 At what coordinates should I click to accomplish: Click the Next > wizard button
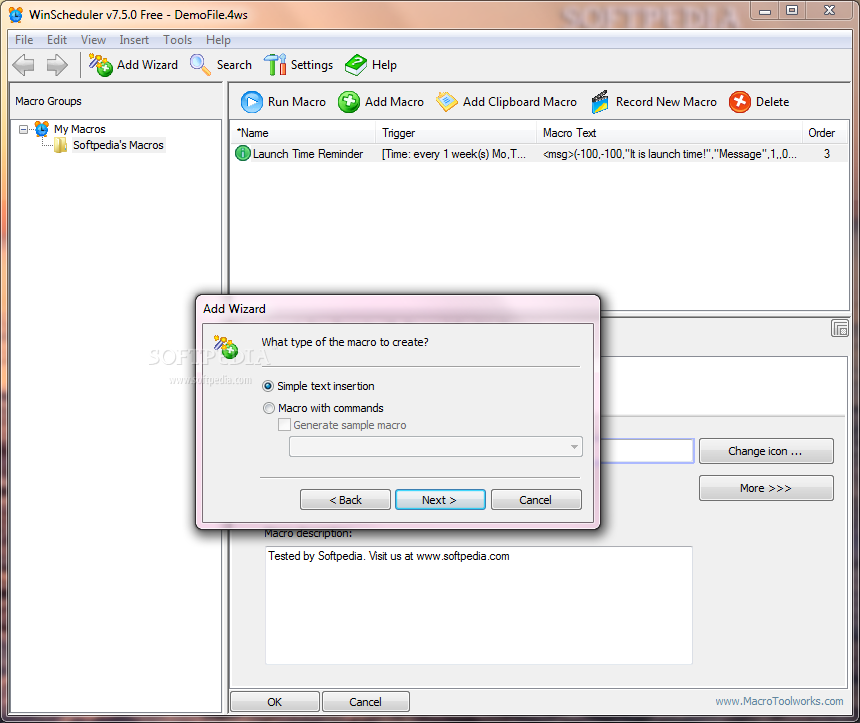coord(440,500)
